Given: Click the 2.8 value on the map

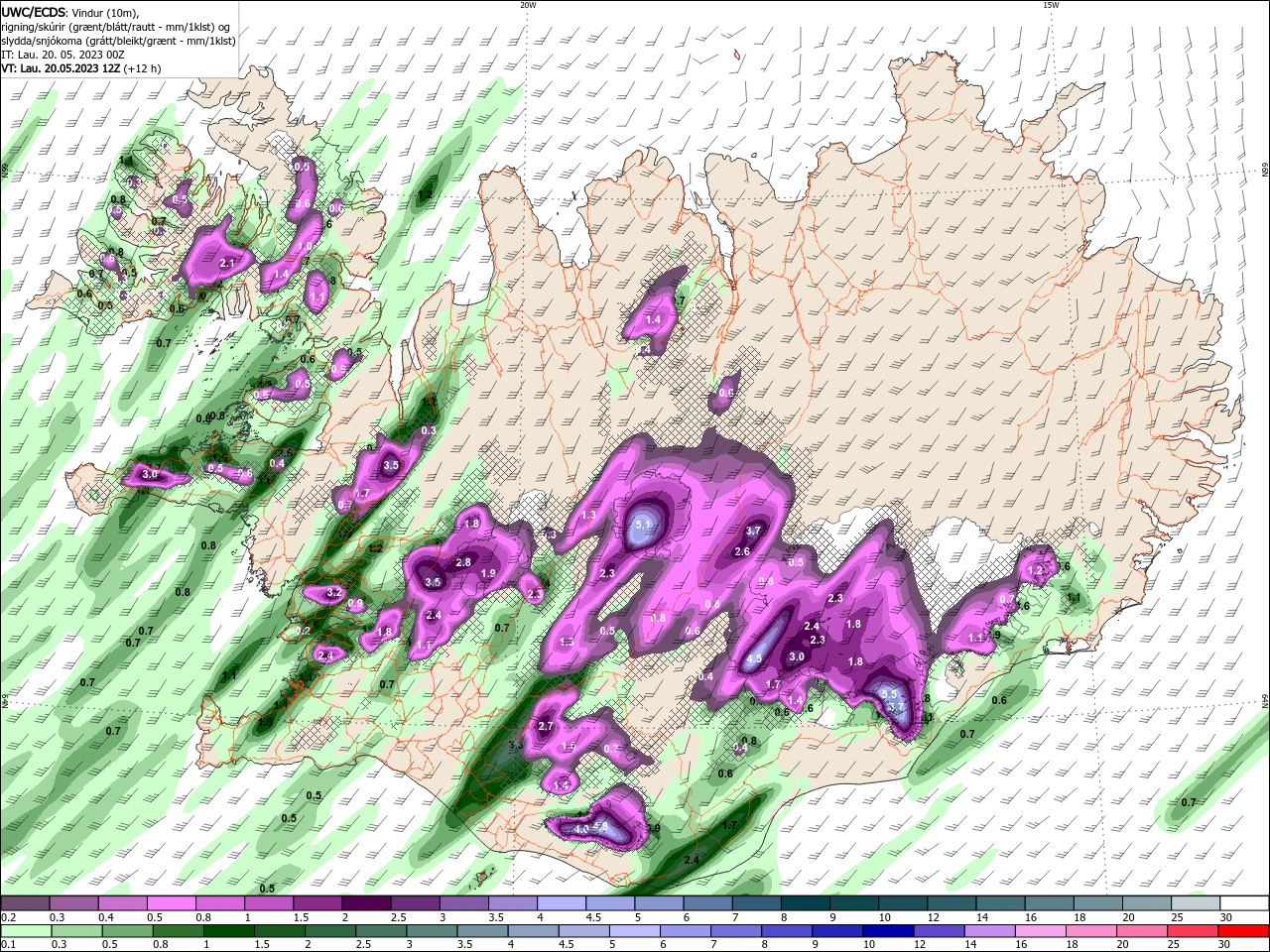Looking at the screenshot, I should [463, 562].
